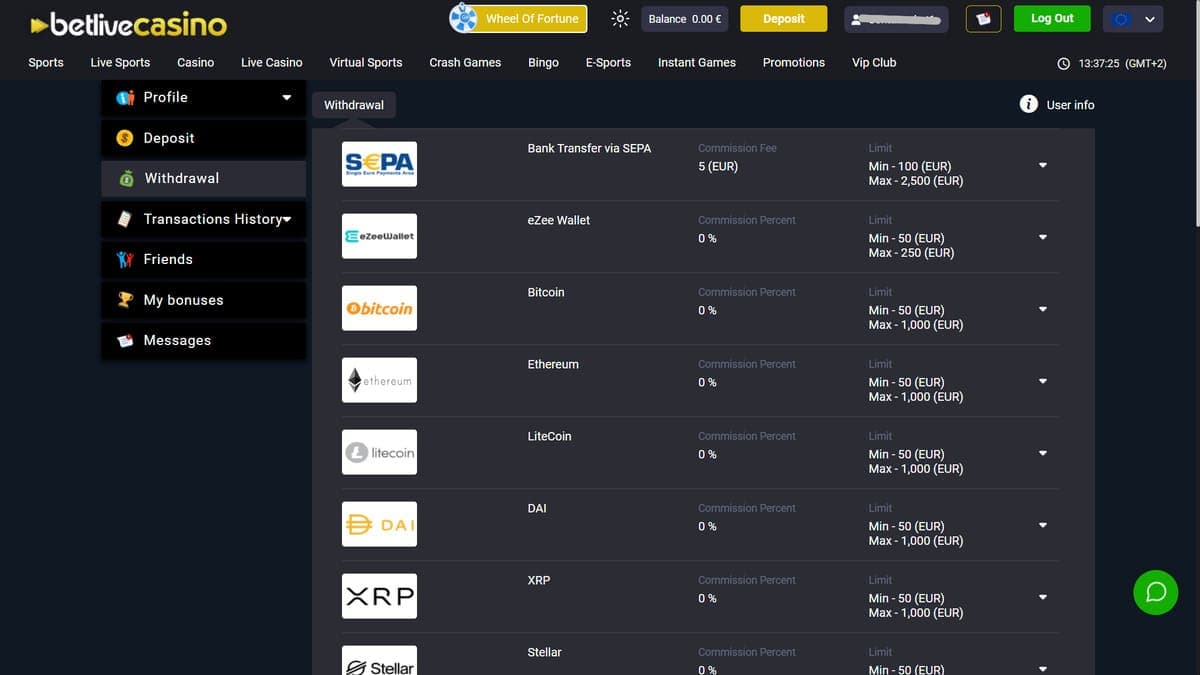
Task: Open the Live Casino menu item
Action: click(x=272, y=62)
